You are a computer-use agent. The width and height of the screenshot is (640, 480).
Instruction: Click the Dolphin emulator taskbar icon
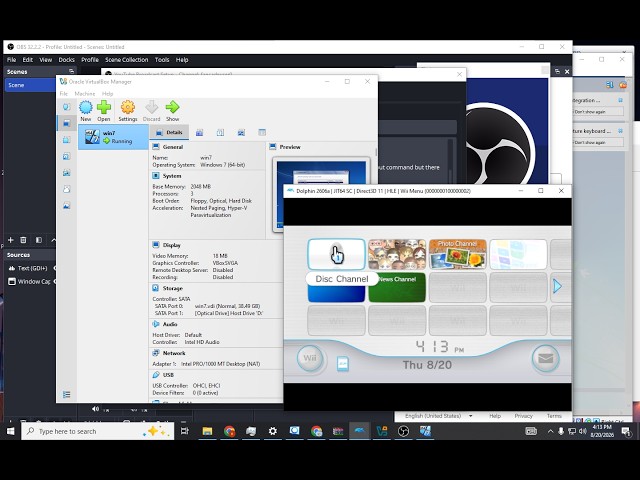[x=359, y=431]
